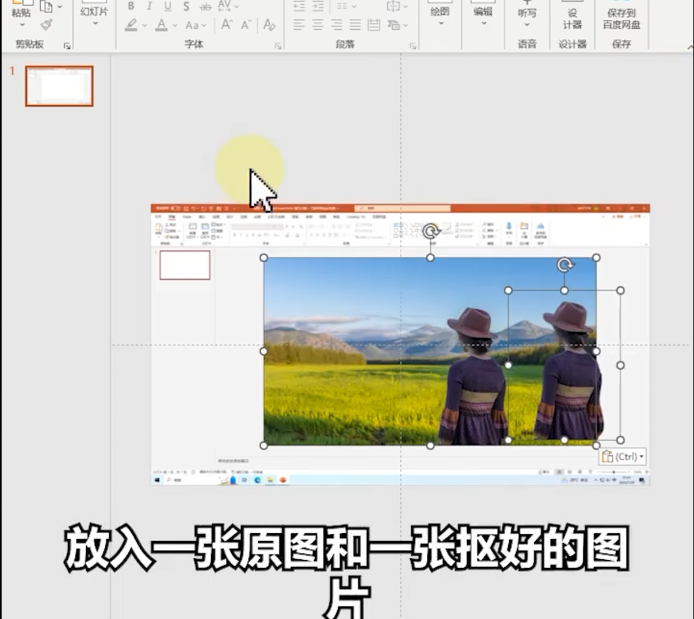The image size is (694, 619).
Task: Expand the Copy dropdown arrow
Action: point(60,7)
